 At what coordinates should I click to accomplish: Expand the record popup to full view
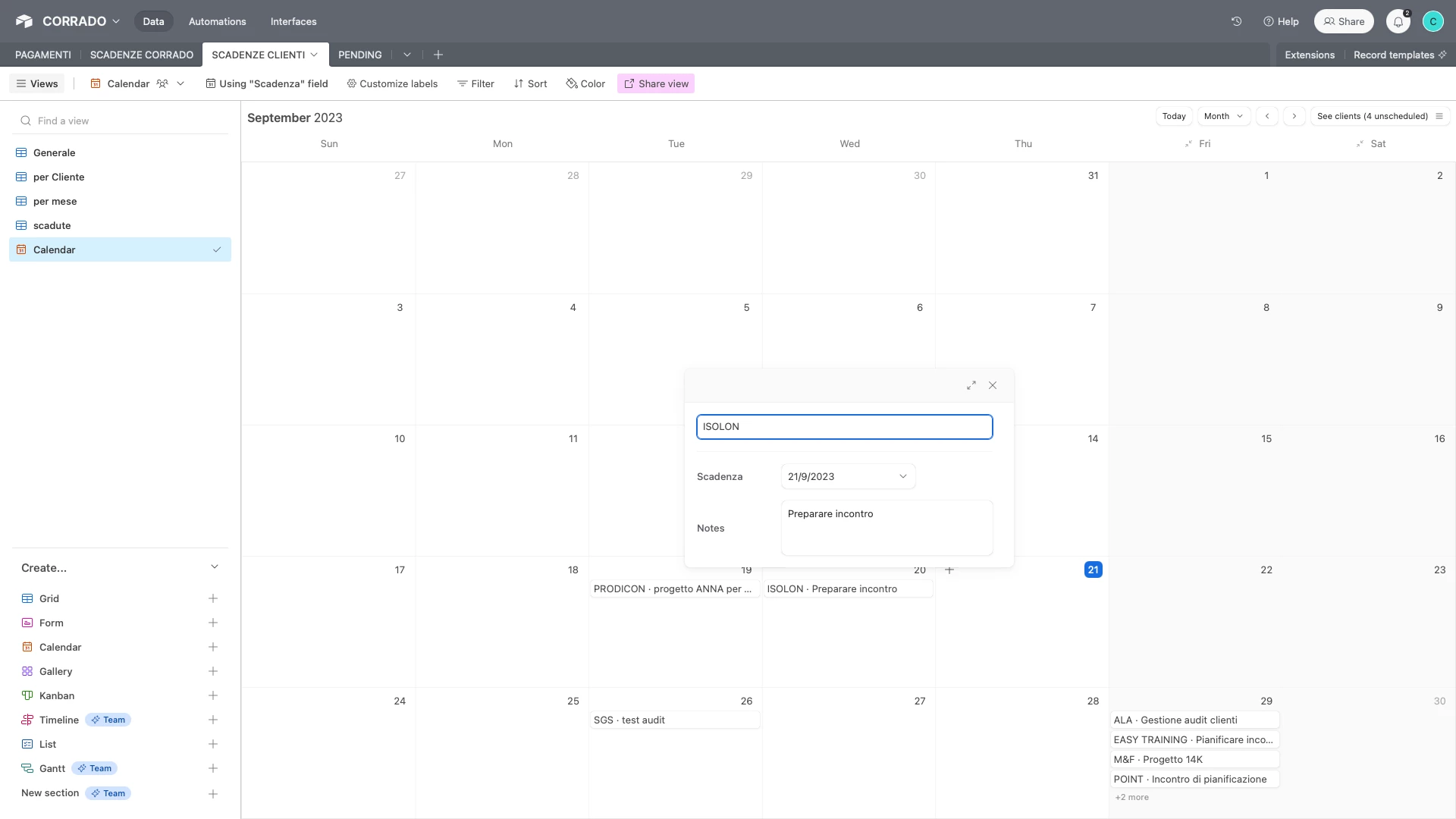pyautogui.click(x=971, y=386)
